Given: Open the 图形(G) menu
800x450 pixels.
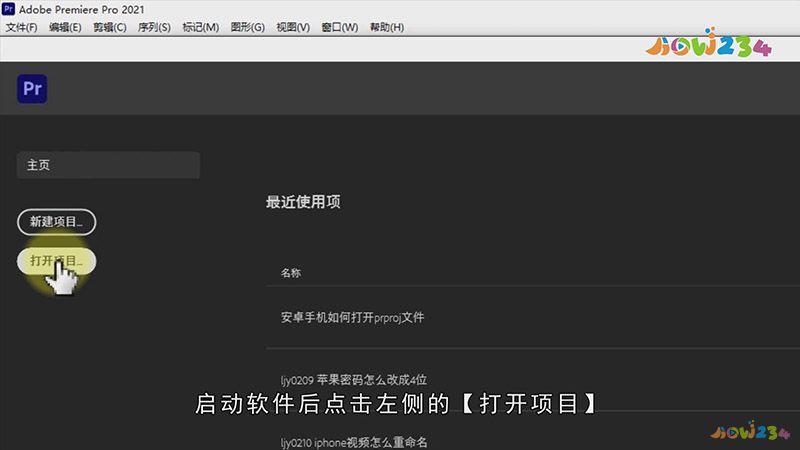Looking at the screenshot, I should [x=247, y=27].
